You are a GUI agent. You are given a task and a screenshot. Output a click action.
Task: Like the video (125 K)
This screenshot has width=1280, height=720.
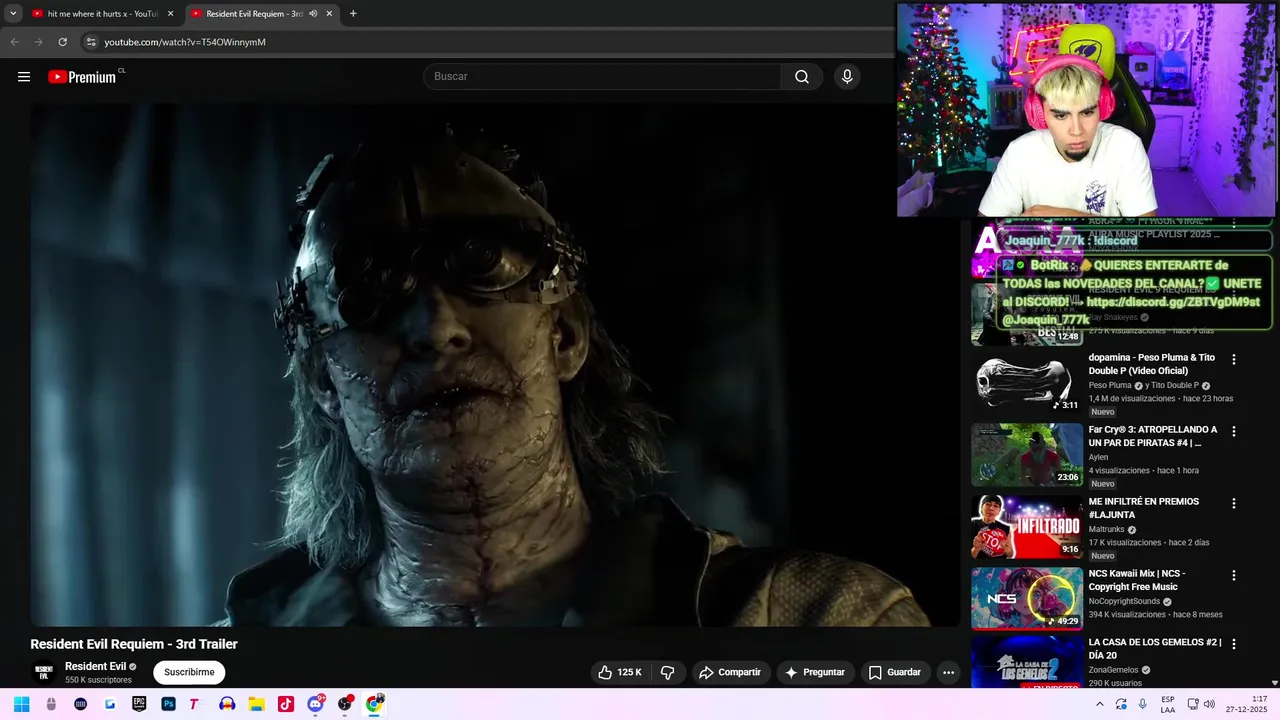[620, 672]
